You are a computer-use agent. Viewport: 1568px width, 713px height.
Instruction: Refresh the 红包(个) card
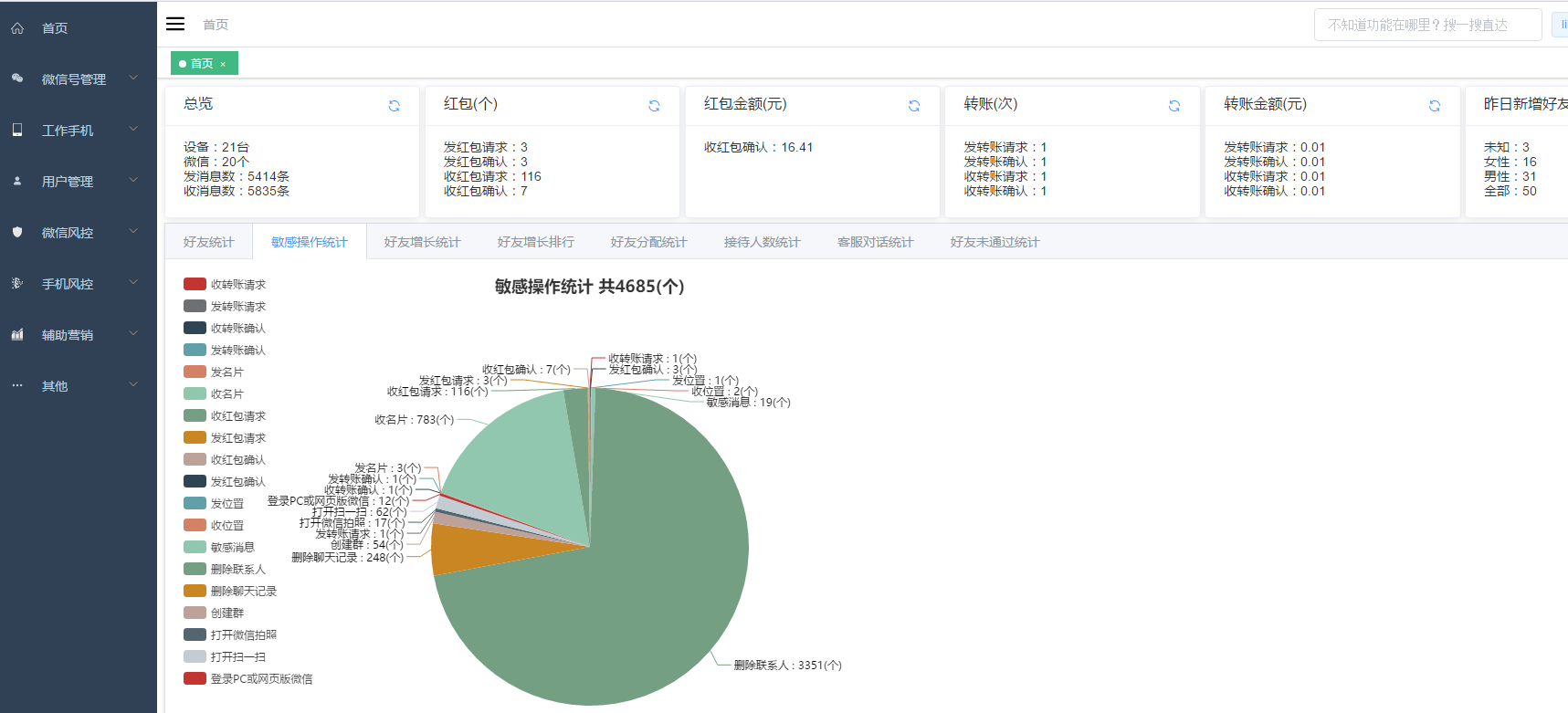coord(655,106)
